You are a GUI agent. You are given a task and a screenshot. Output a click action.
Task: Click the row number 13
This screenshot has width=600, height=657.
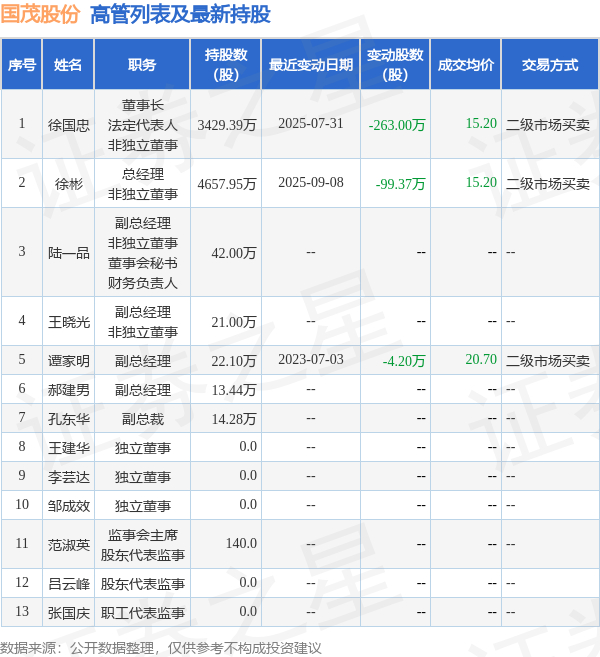coord(22,611)
